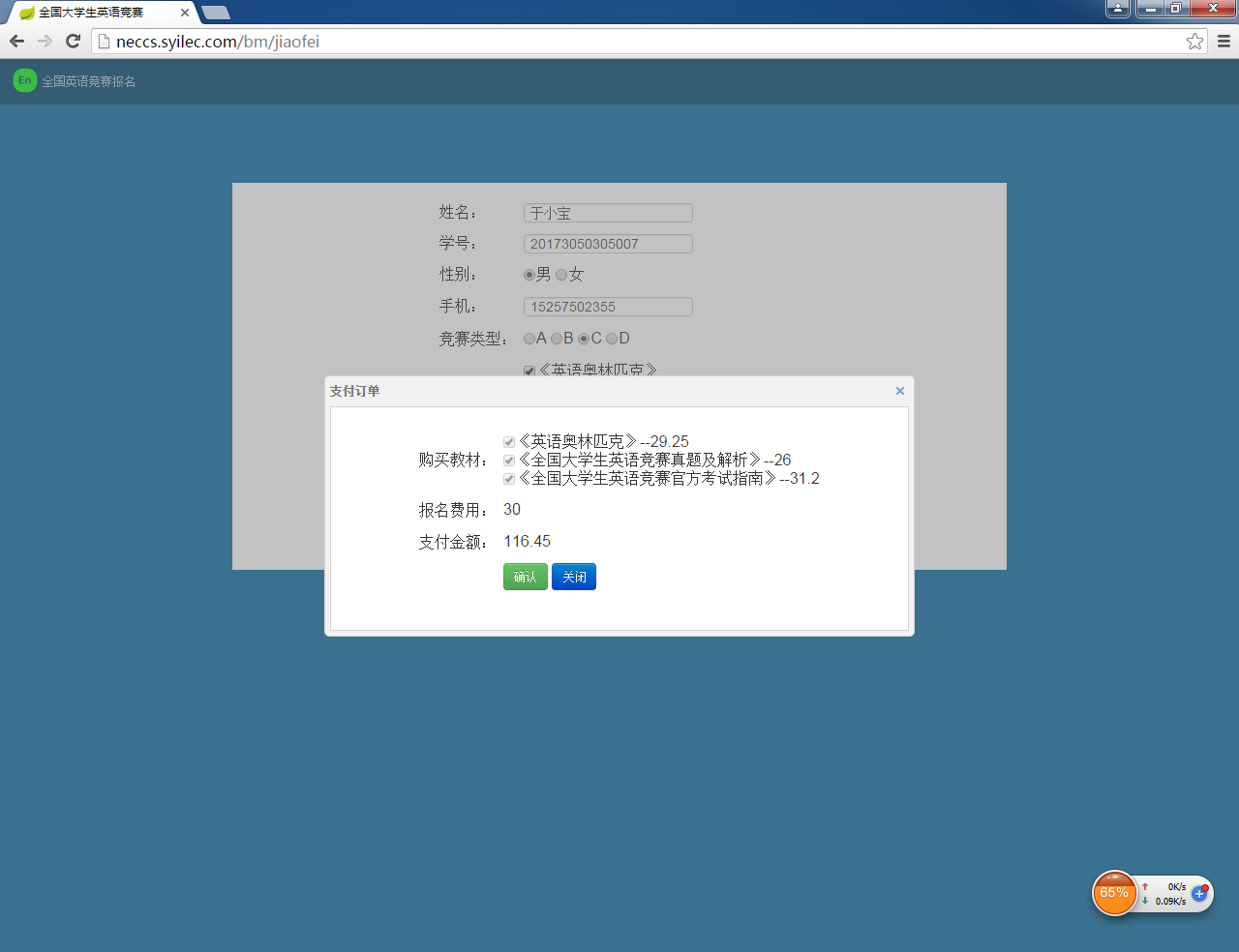Screen dimensions: 1239x952
Task: Click the orange 65% memory ball
Action: (1114, 892)
